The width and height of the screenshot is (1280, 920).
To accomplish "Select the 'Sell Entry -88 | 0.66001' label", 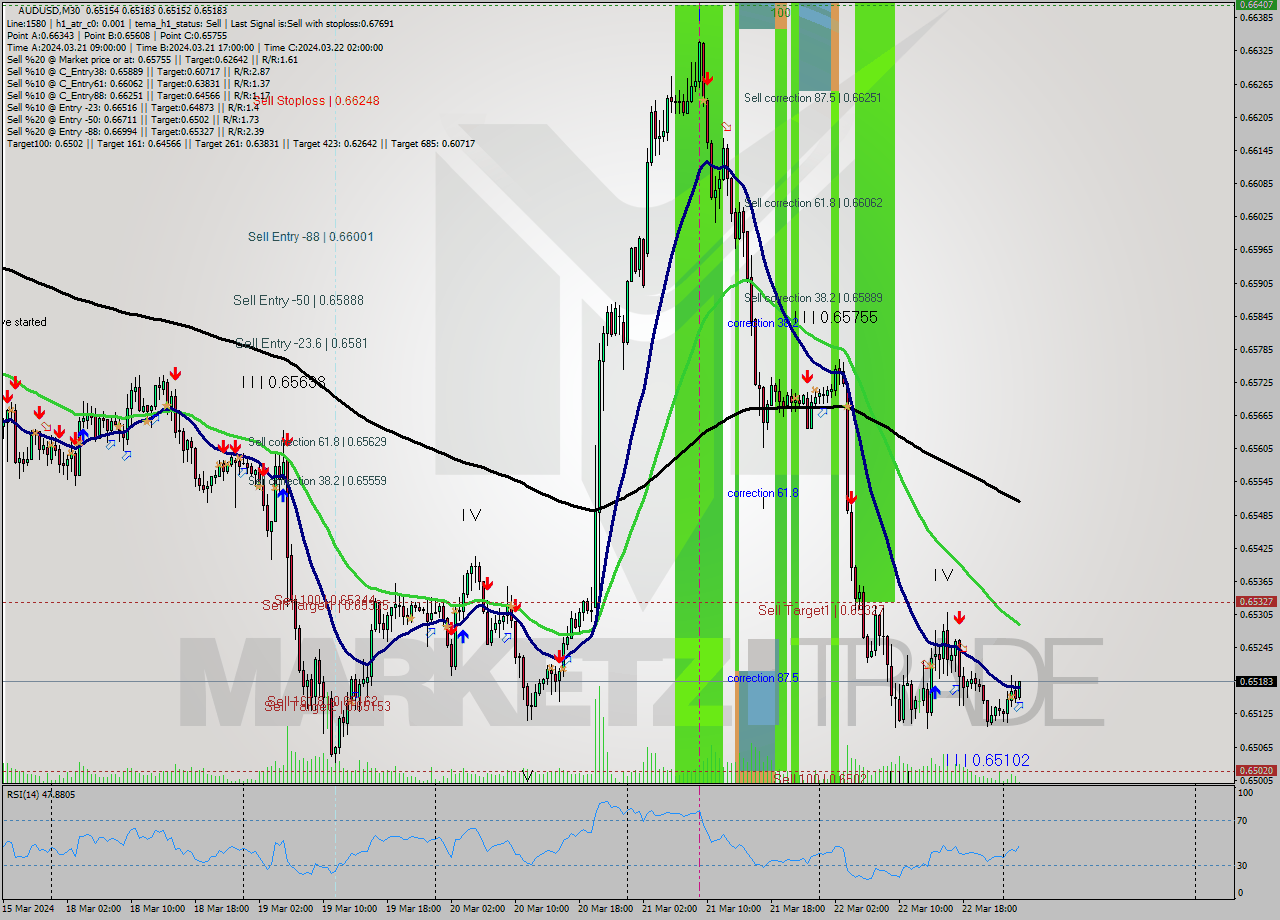I will (x=311, y=237).
